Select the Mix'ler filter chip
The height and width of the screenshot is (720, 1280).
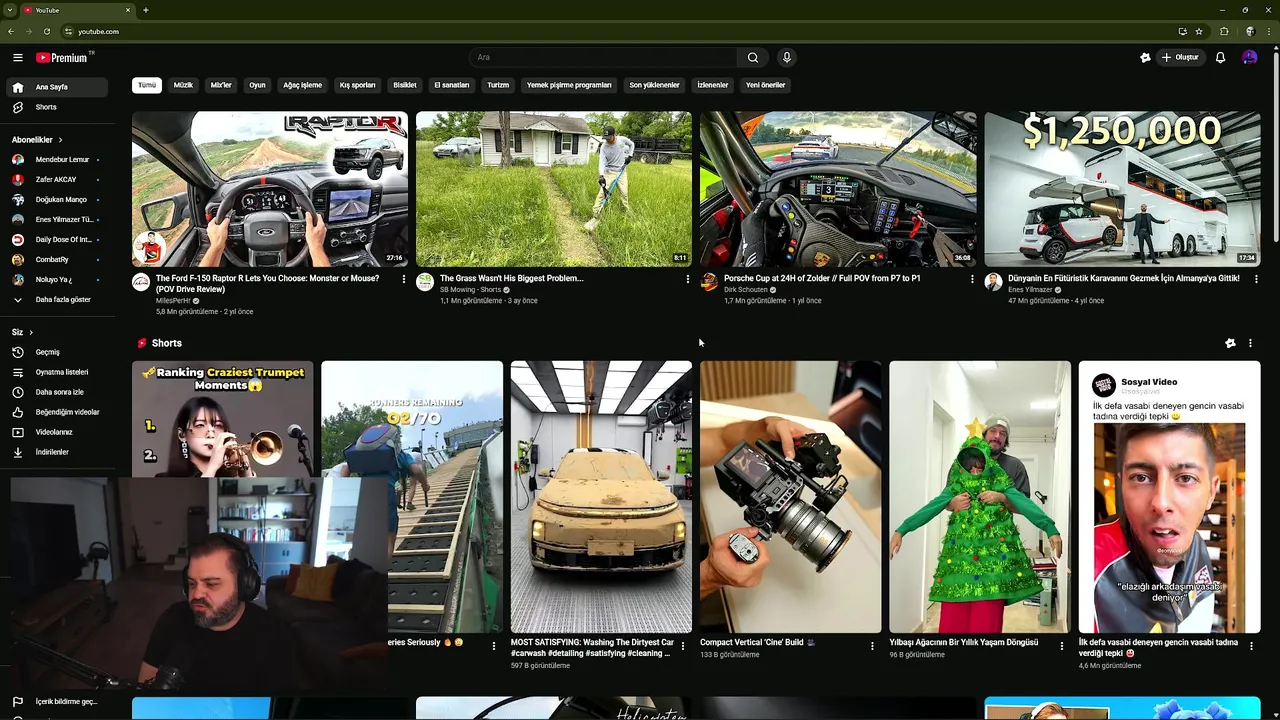(x=221, y=85)
